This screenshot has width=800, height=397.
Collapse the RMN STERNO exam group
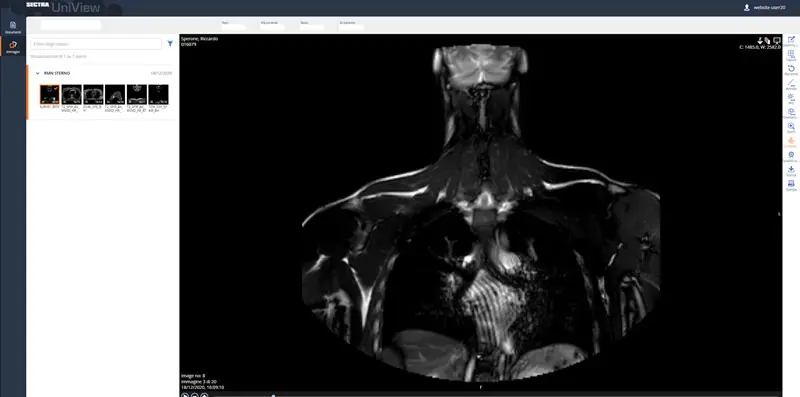[37, 73]
